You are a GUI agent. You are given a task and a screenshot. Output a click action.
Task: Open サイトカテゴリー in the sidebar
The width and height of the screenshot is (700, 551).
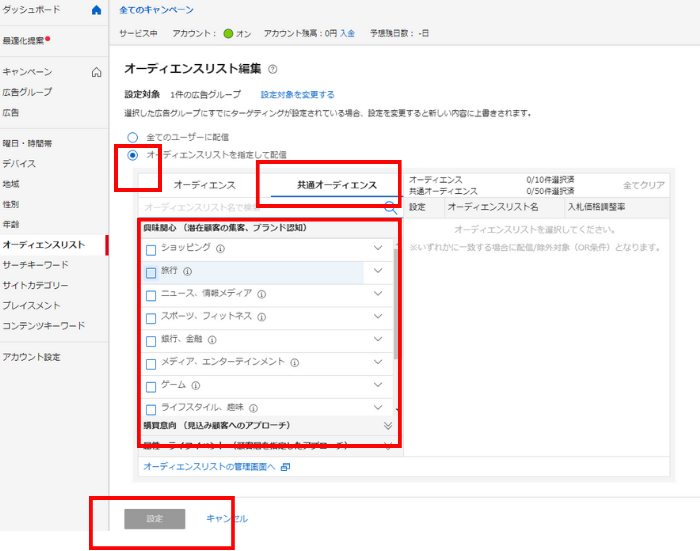[x=35, y=285]
